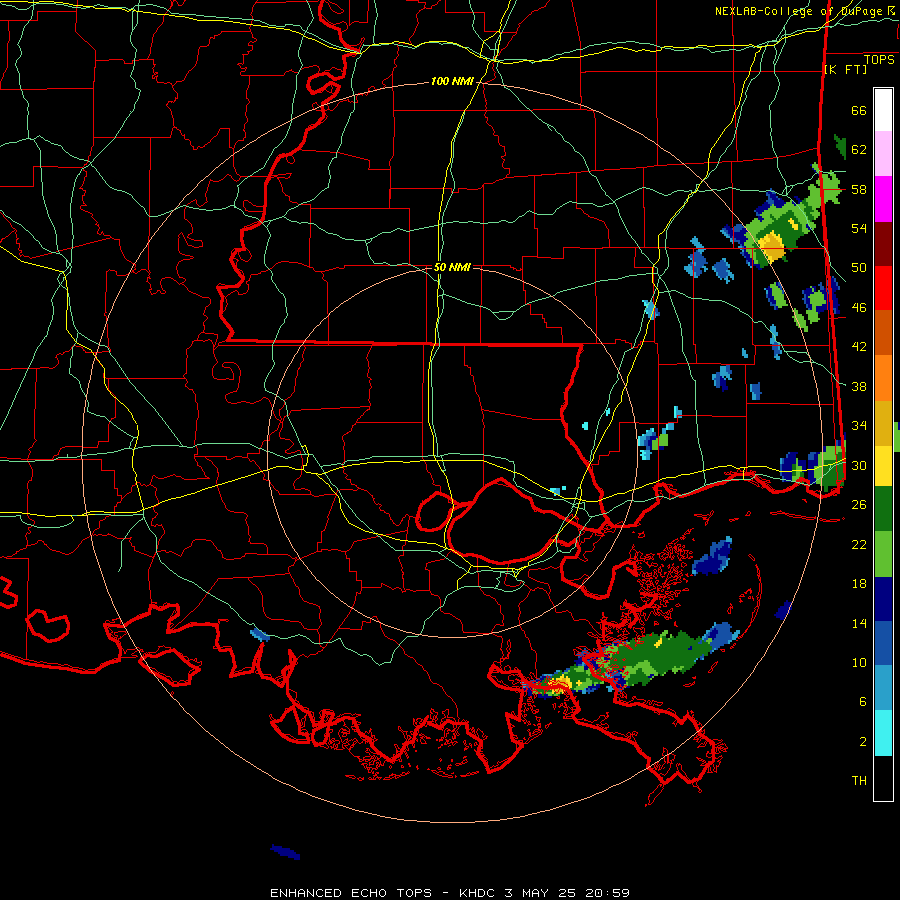This screenshot has height=900, width=900.
Task: Click the 66 value on the legend
Action: [x=859, y=110]
